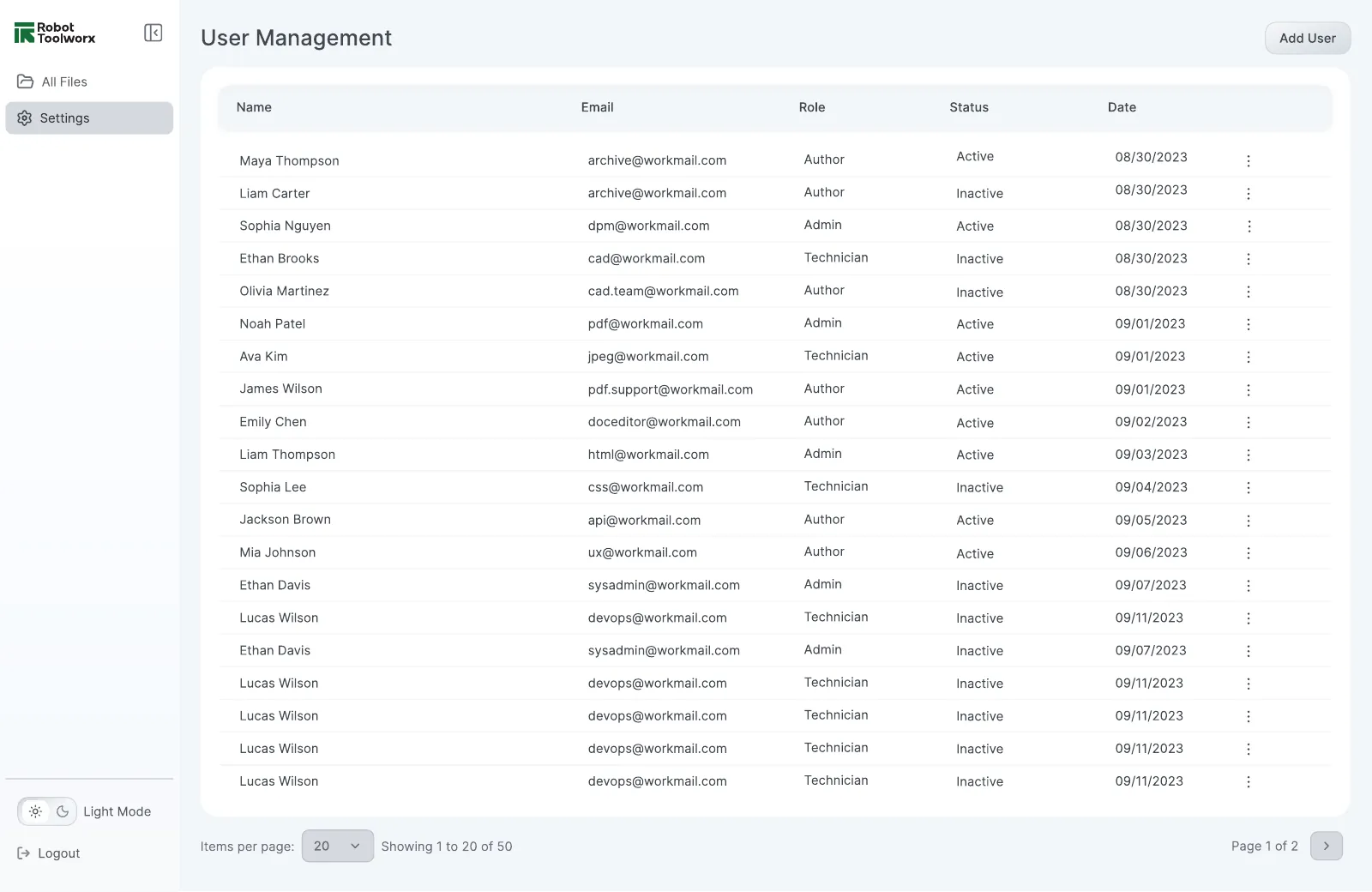Click the kebab icon for Mia Johnson
Viewport: 1372px width, 892px height.
click(1249, 553)
